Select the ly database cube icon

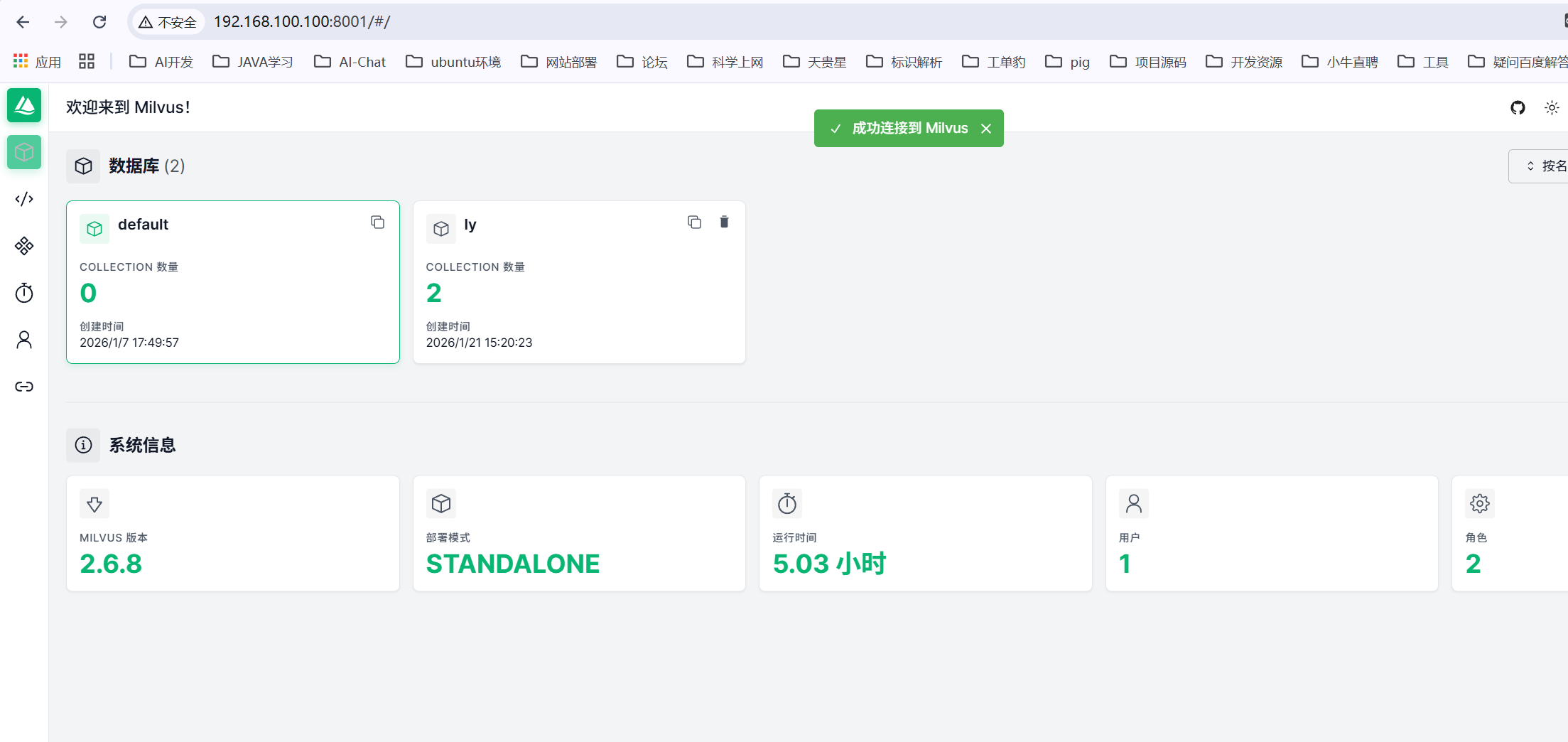[441, 229]
